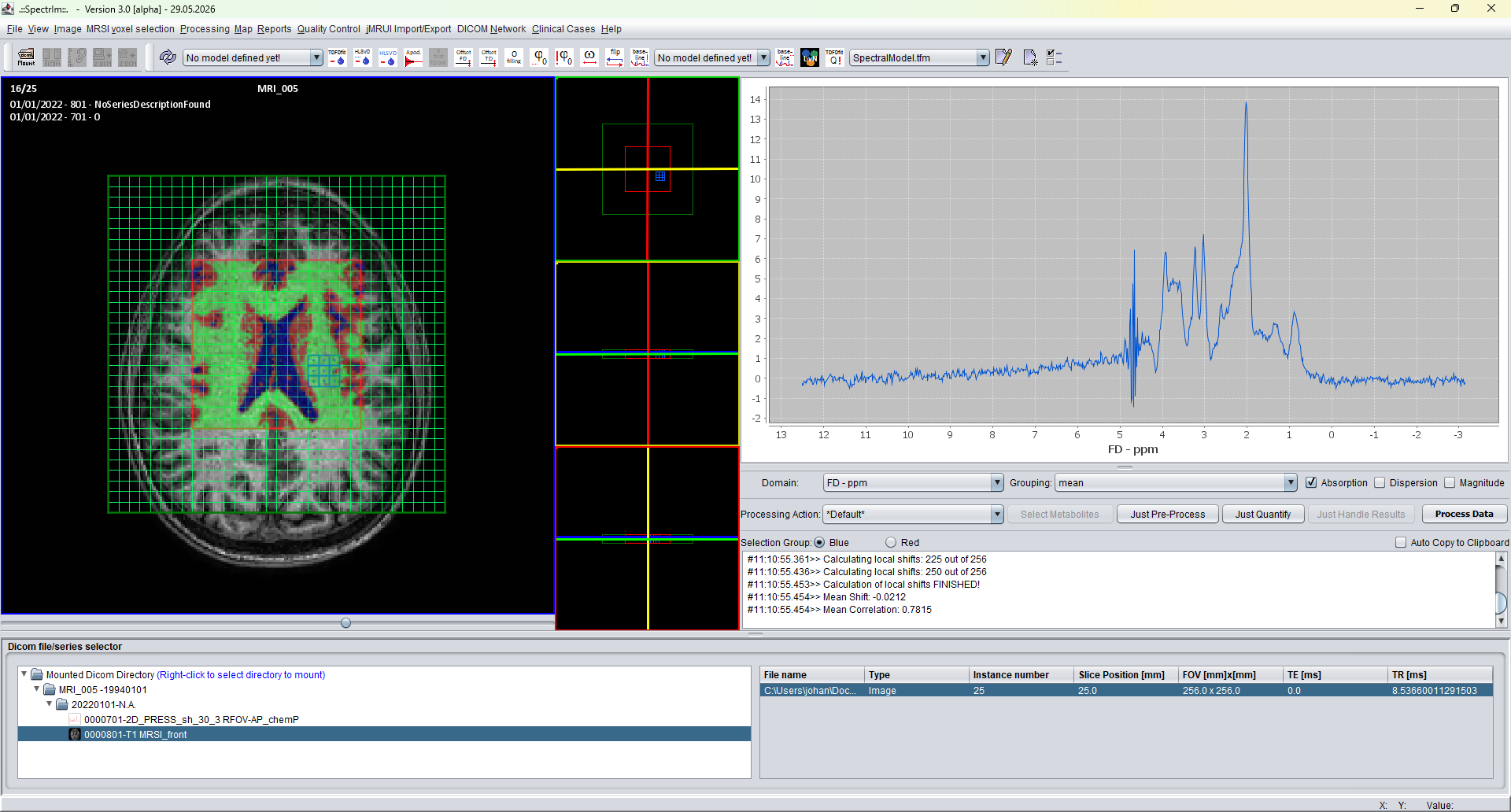Screen dimensions: 1511x812
Task: Click the Just Pre-Process button
Action: [x=1168, y=514]
